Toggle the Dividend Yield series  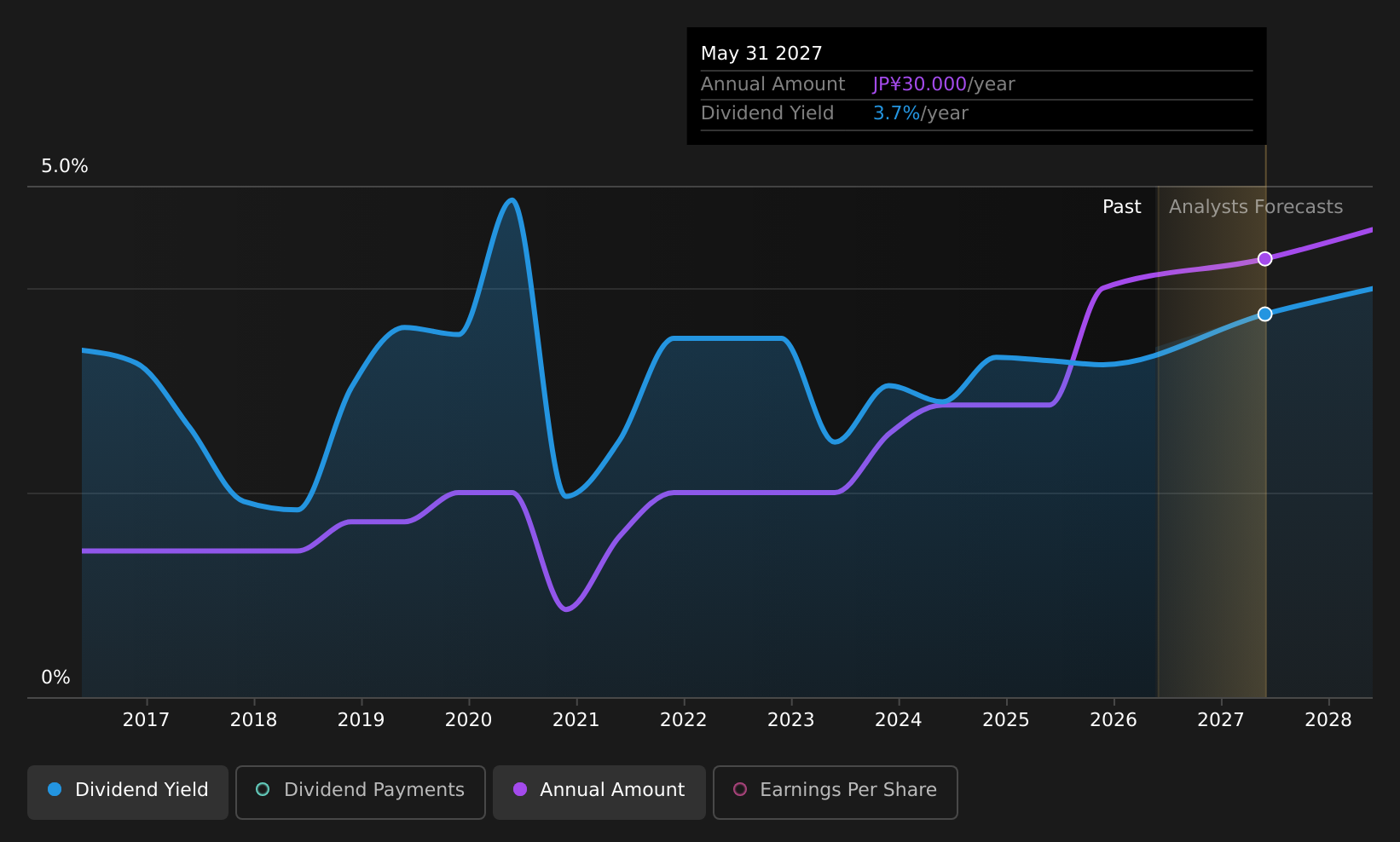coord(128,793)
